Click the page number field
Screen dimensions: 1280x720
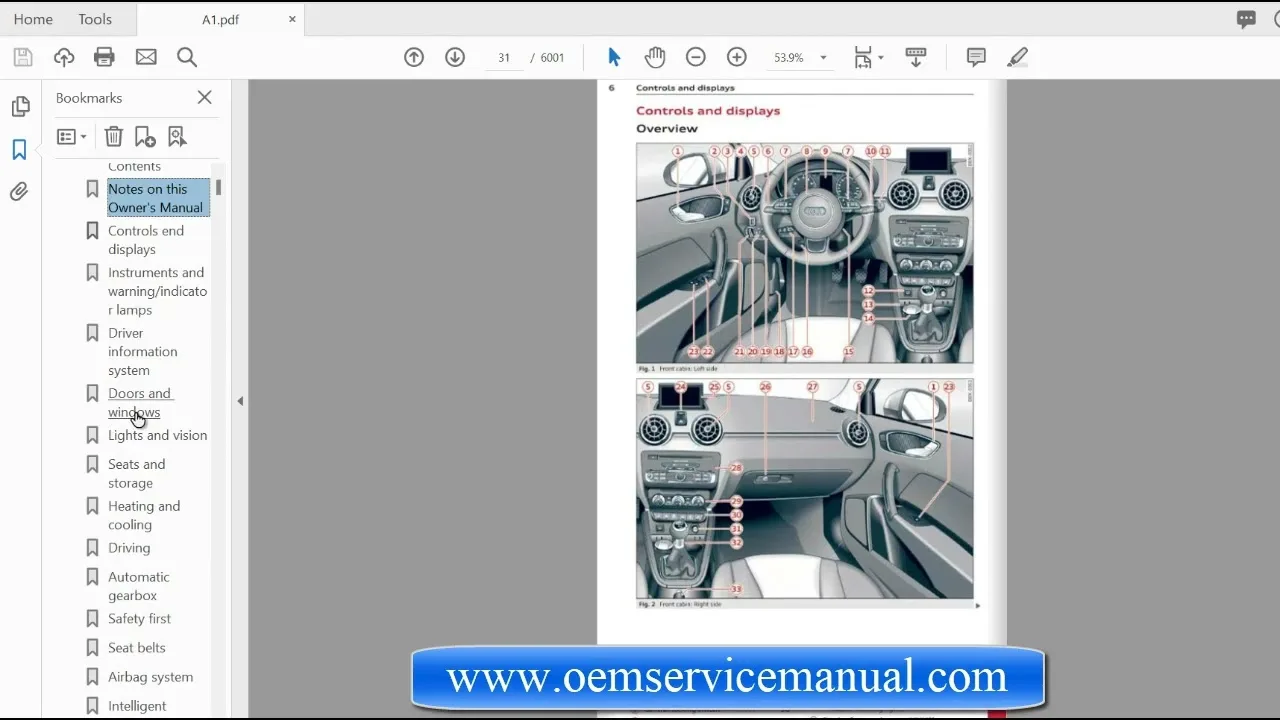click(x=504, y=58)
